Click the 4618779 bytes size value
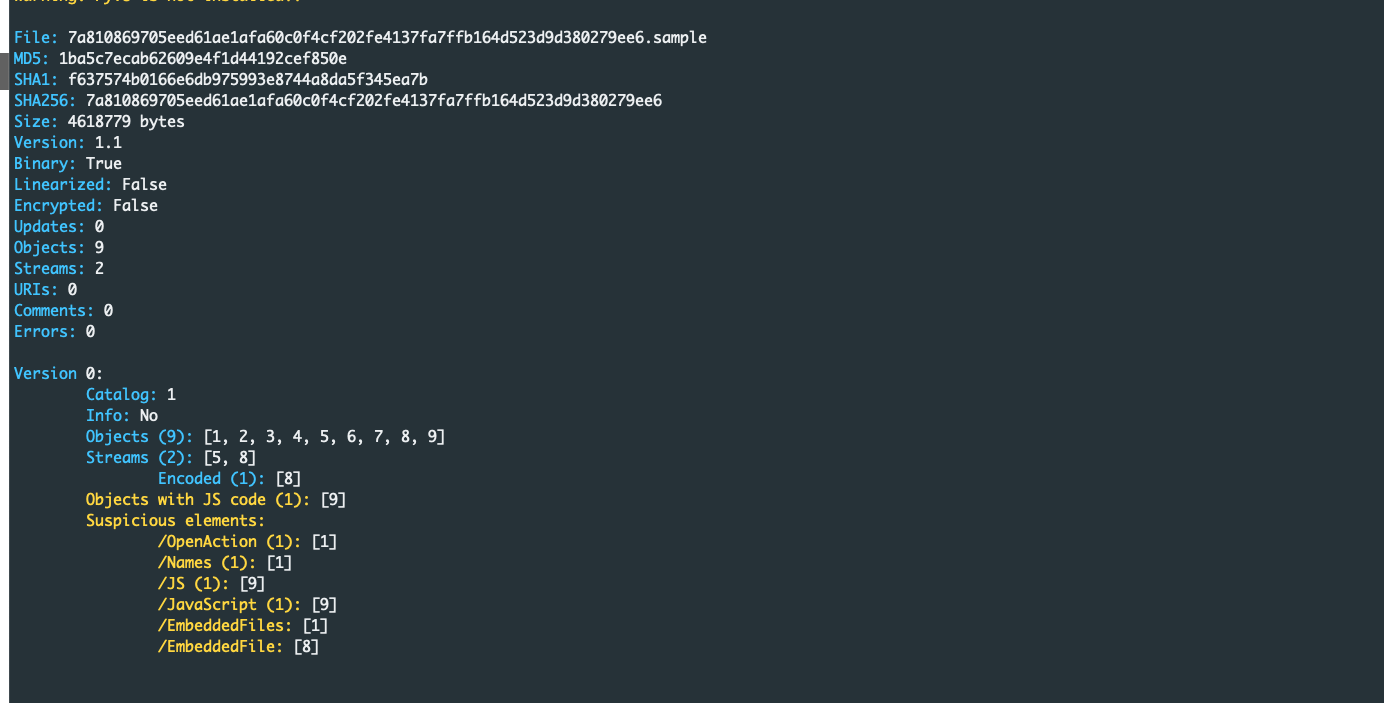1384x703 pixels. (x=126, y=122)
